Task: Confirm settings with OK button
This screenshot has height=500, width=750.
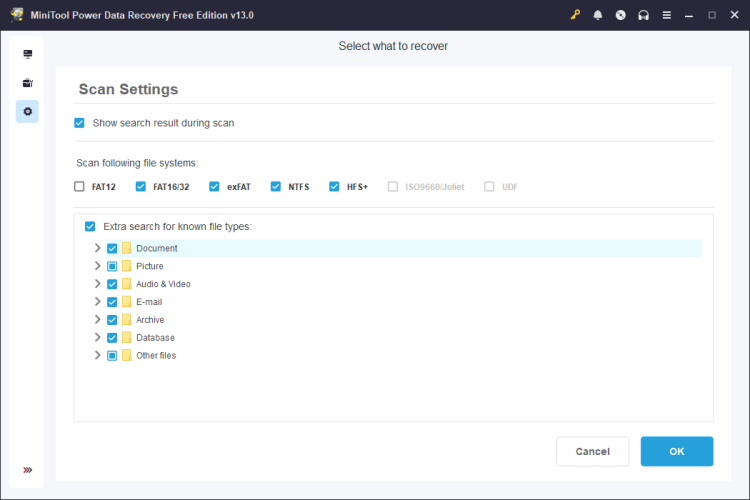Action: click(677, 451)
